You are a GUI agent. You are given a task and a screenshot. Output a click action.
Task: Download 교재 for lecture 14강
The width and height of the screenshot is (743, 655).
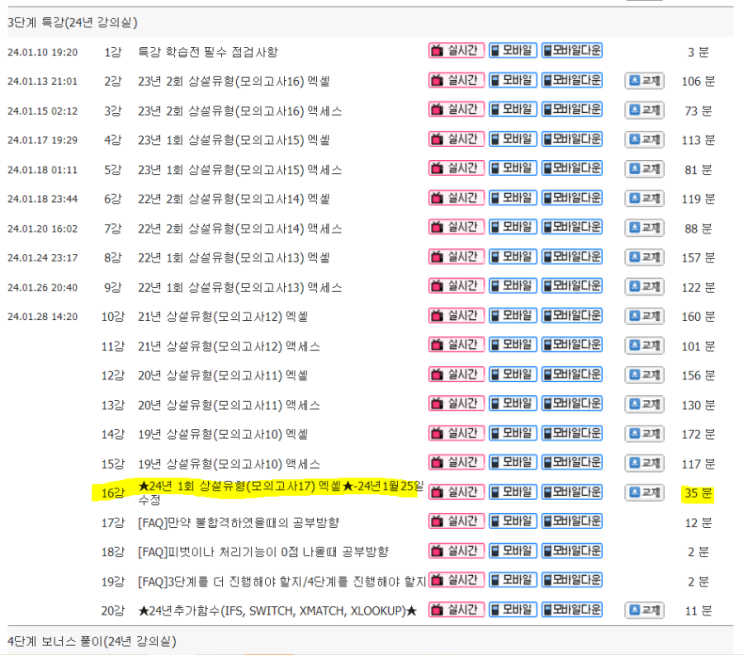[644, 434]
